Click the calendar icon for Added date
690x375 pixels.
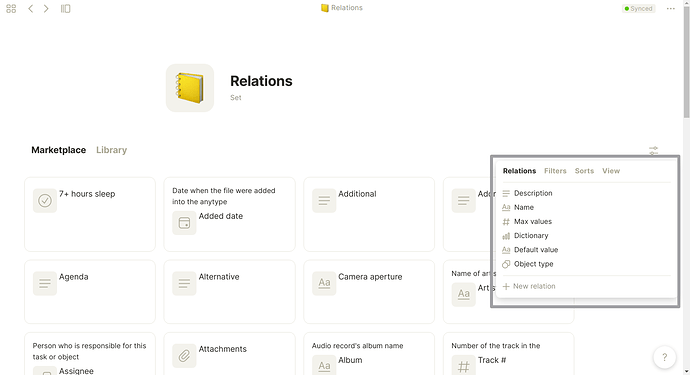184,223
